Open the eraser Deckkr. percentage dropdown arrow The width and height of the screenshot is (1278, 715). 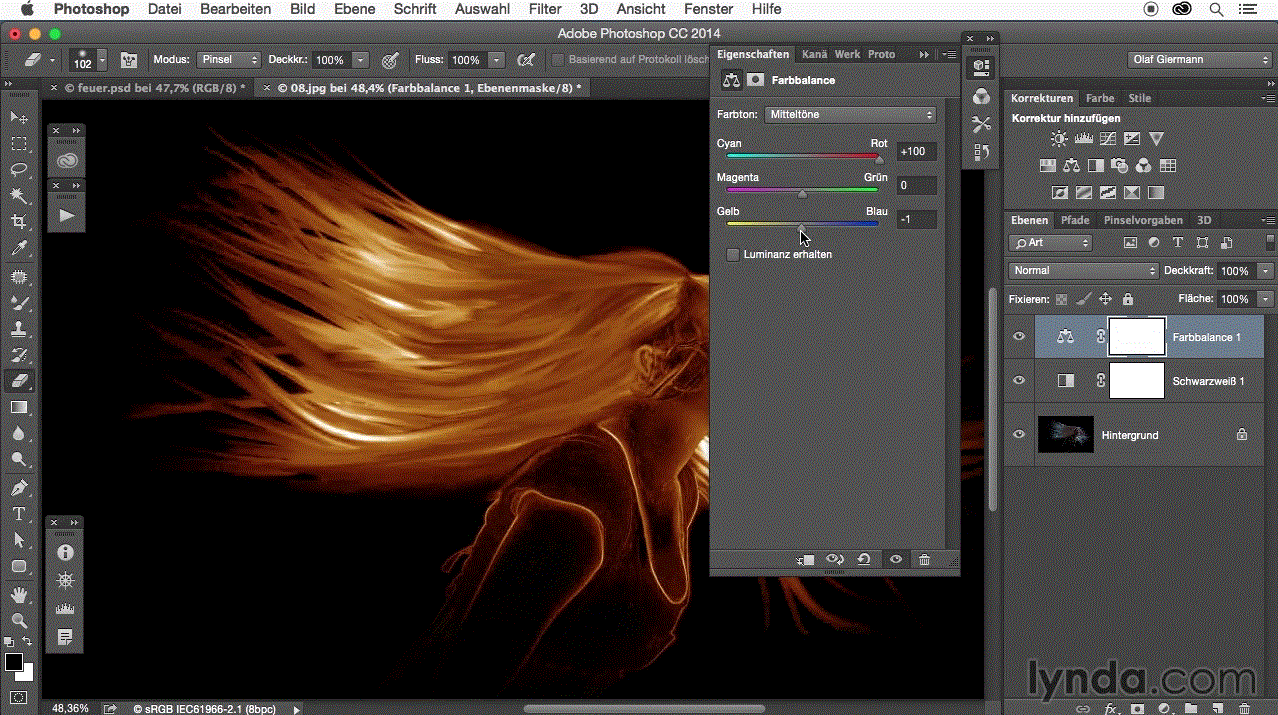361,60
